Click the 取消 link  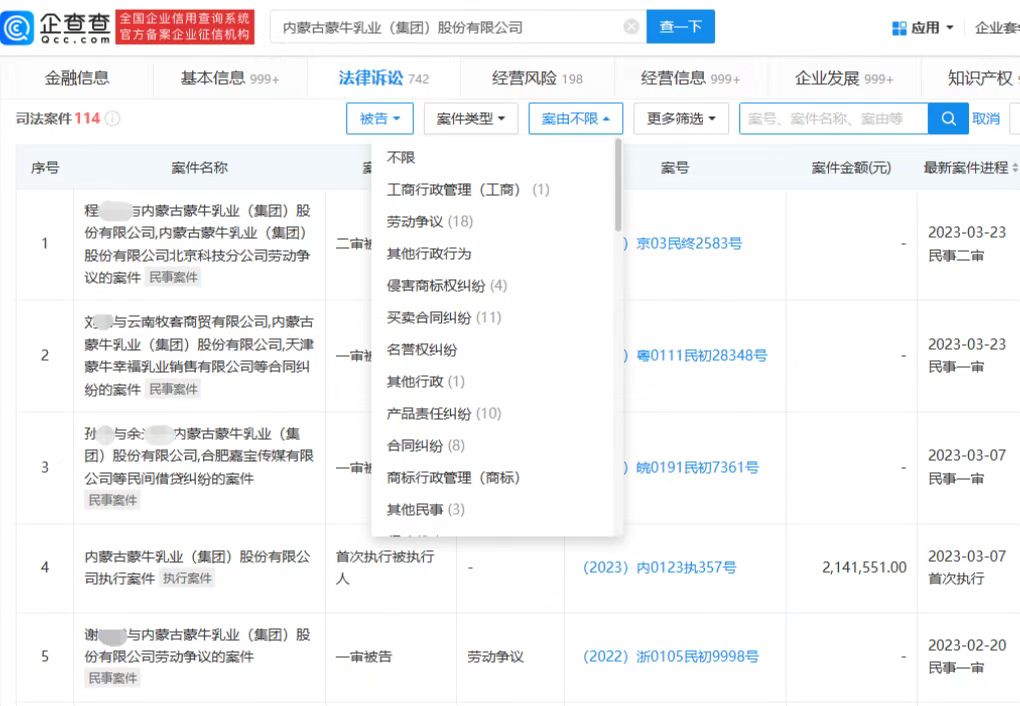coord(986,118)
